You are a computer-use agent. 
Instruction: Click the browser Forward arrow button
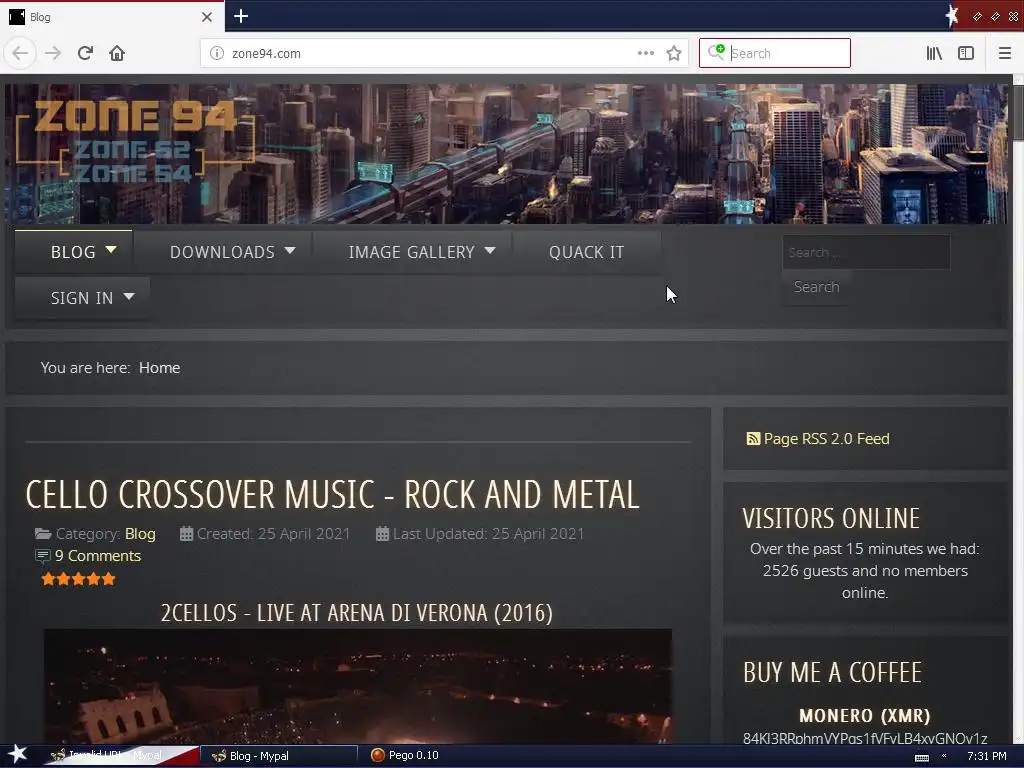pos(53,53)
